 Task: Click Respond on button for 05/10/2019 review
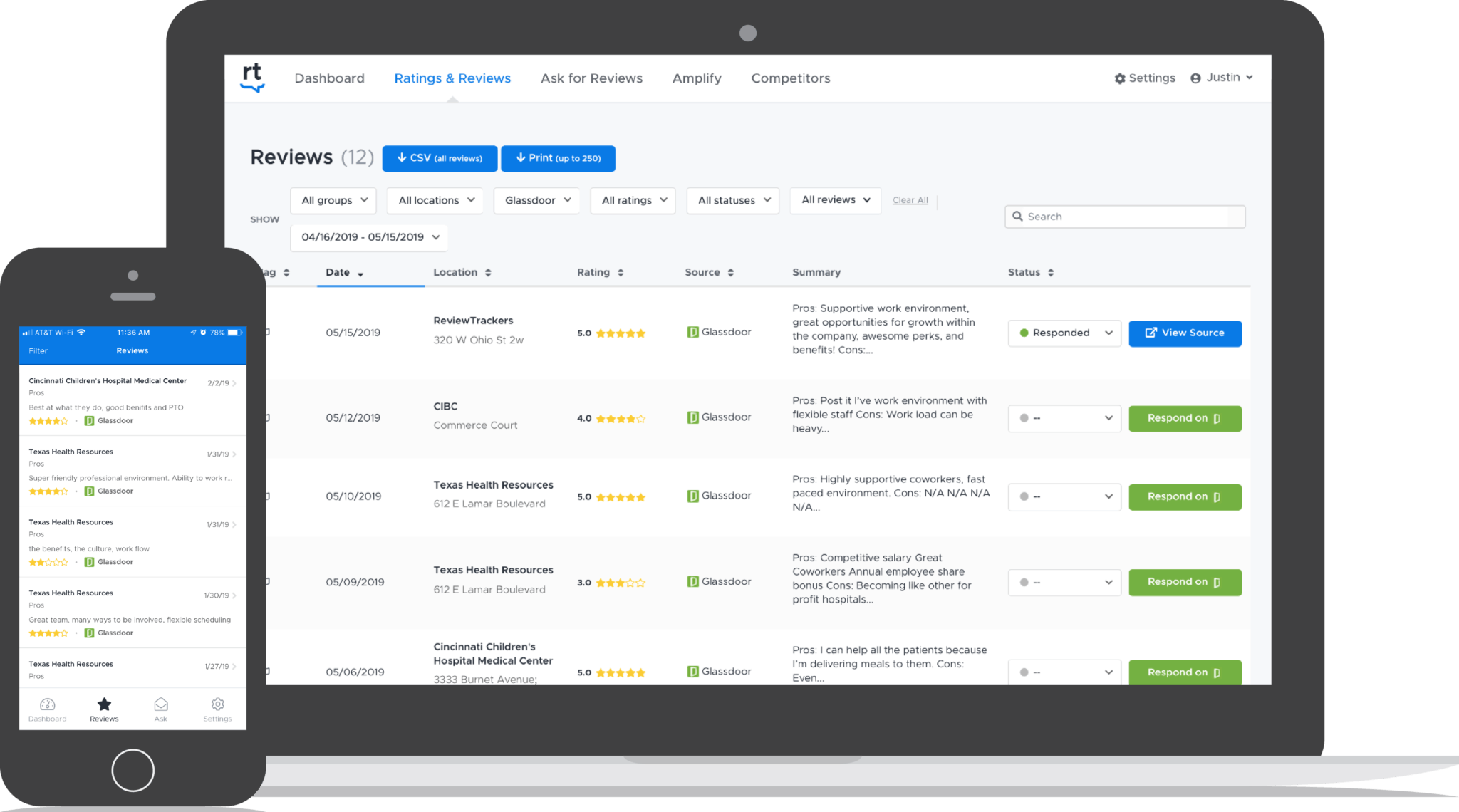pyautogui.click(x=1185, y=497)
